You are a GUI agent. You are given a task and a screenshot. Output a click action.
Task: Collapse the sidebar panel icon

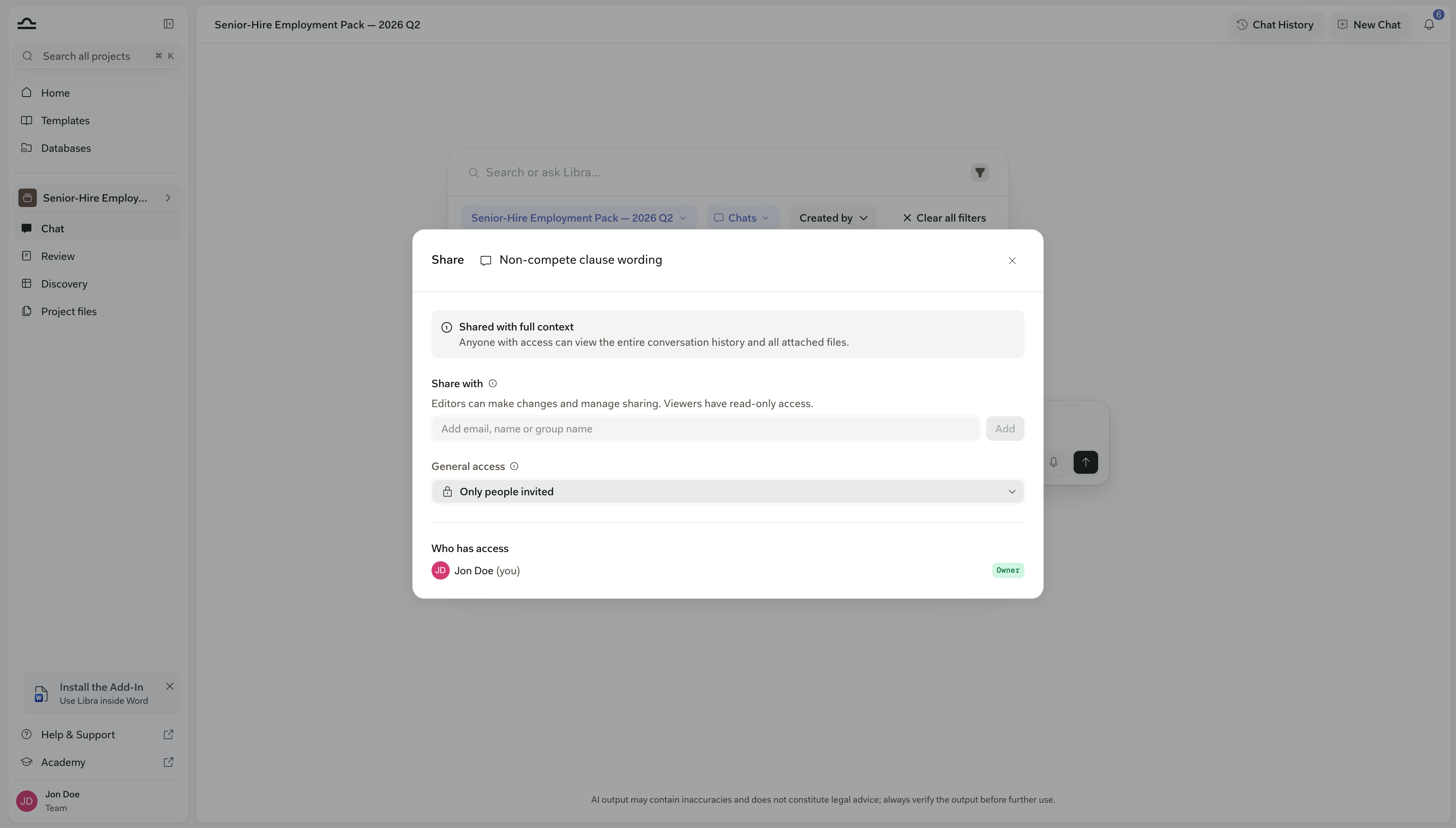(x=168, y=24)
